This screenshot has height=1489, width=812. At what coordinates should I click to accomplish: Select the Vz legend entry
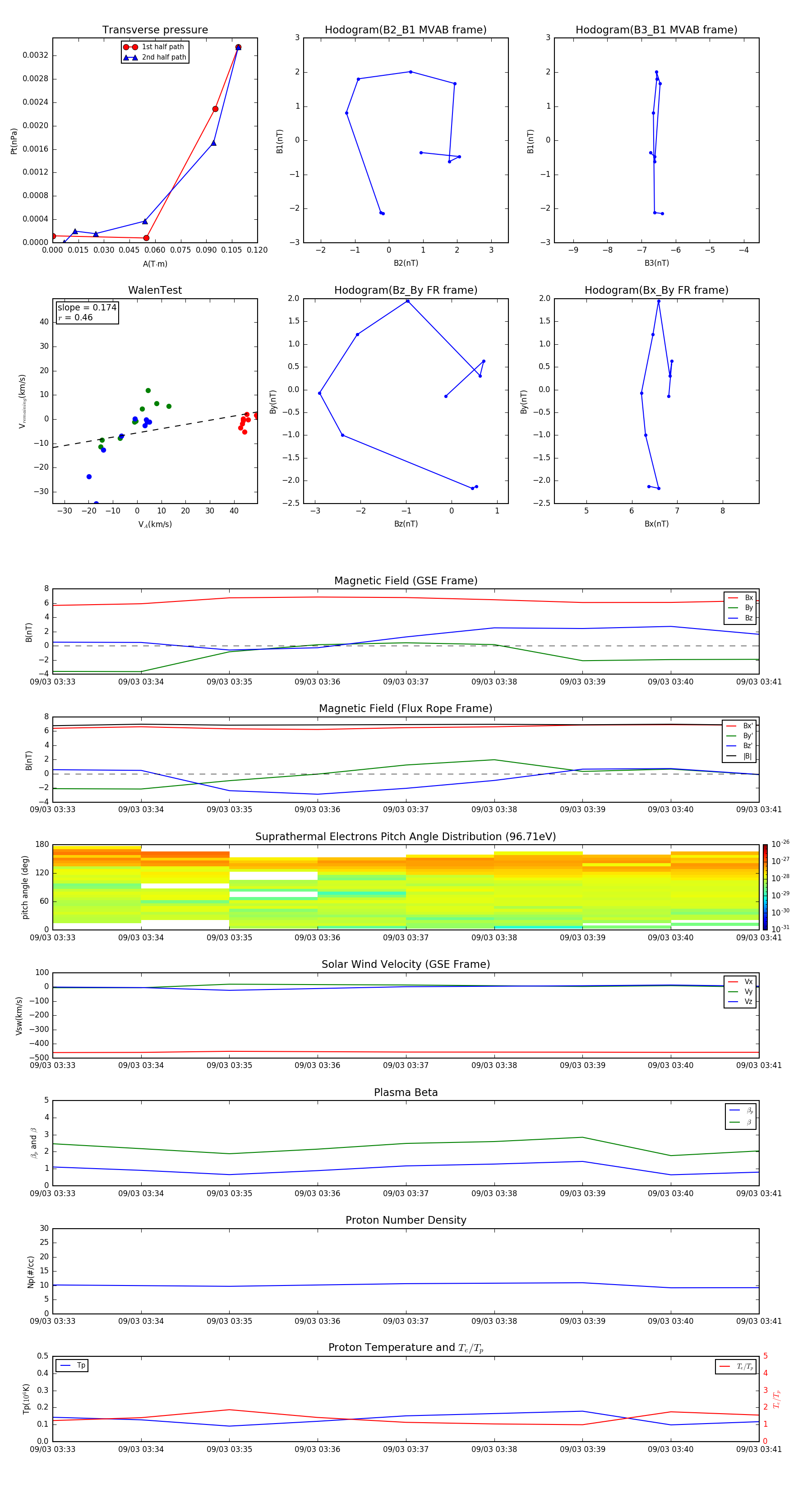740,1002
